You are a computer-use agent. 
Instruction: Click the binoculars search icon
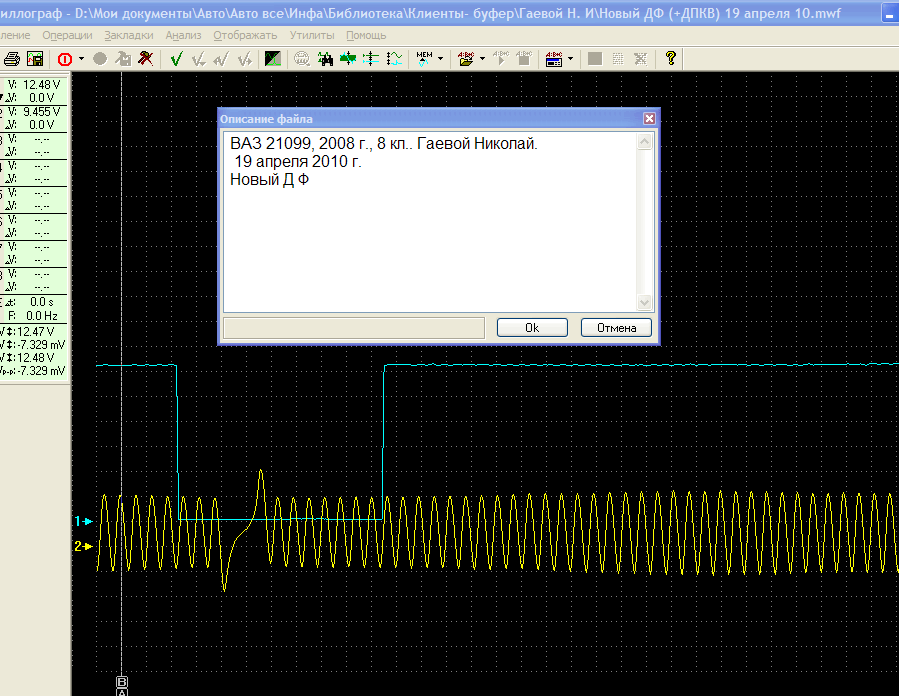coord(325,58)
